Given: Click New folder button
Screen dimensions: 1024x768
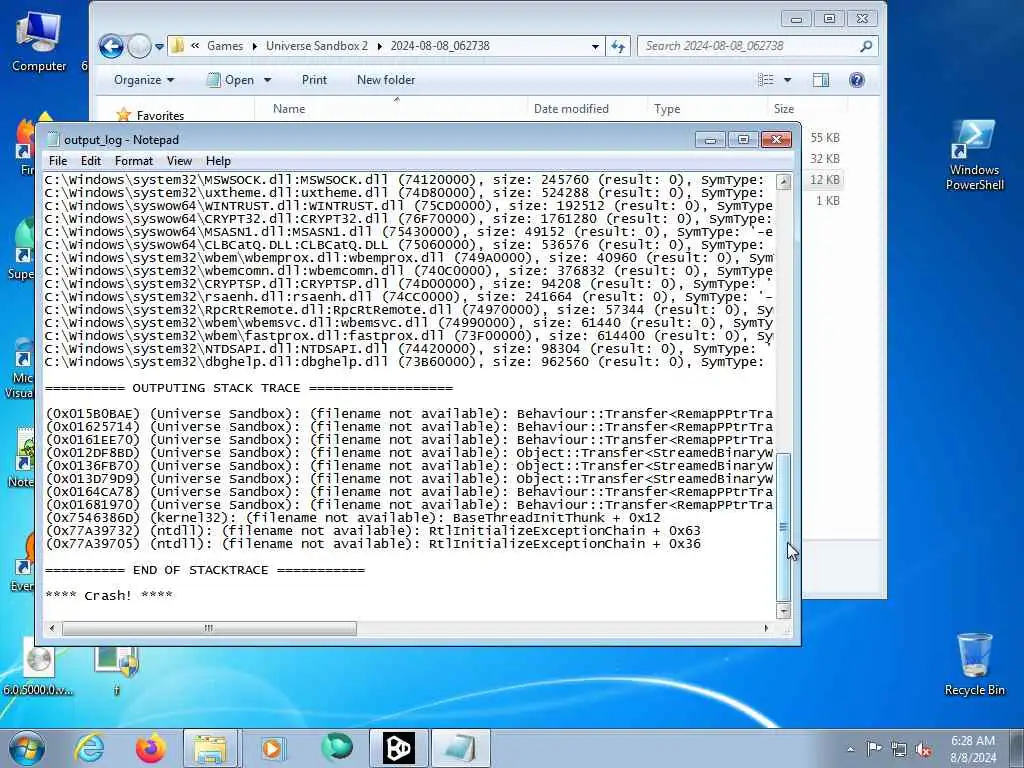Looking at the screenshot, I should (386, 80).
